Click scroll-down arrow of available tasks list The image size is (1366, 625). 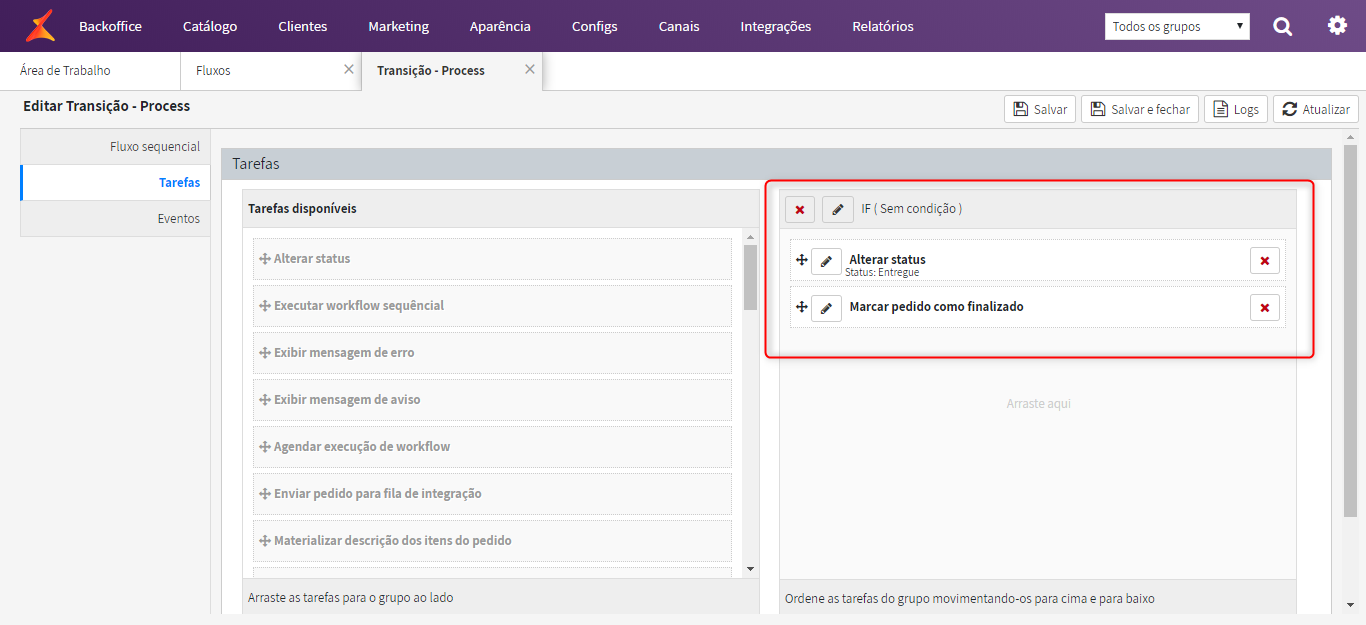click(x=750, y=569)
